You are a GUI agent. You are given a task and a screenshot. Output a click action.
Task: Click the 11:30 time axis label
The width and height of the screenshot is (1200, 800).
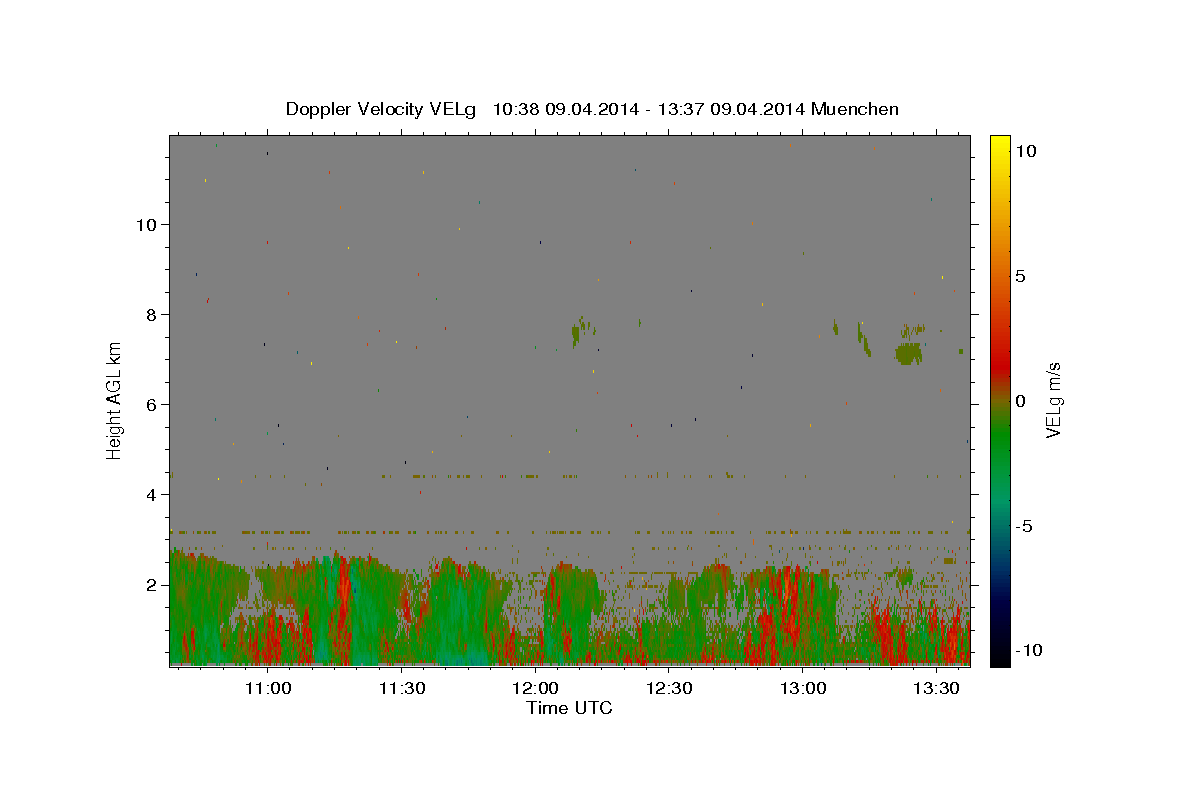[402, 688]
